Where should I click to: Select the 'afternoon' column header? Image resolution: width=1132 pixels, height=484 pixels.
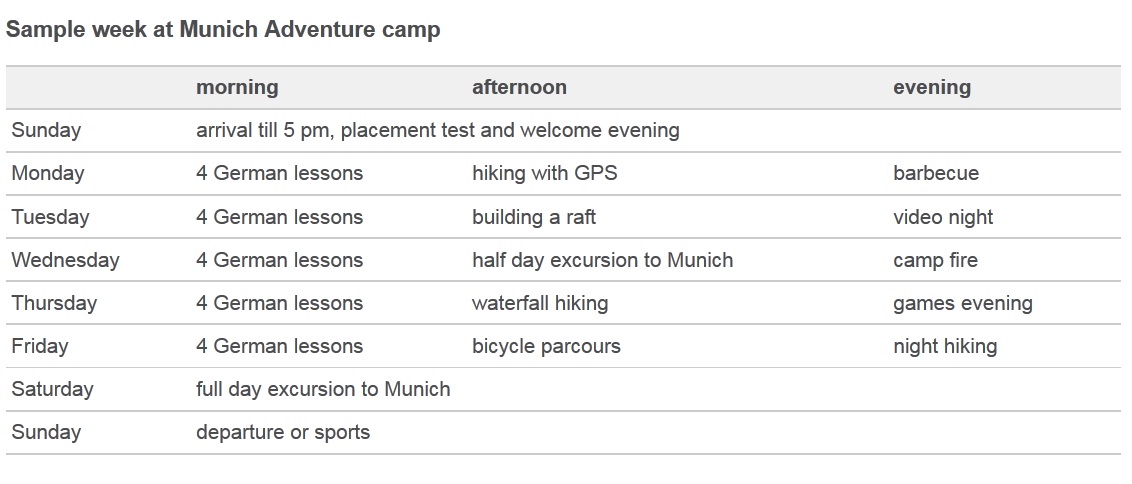[519, 87]
